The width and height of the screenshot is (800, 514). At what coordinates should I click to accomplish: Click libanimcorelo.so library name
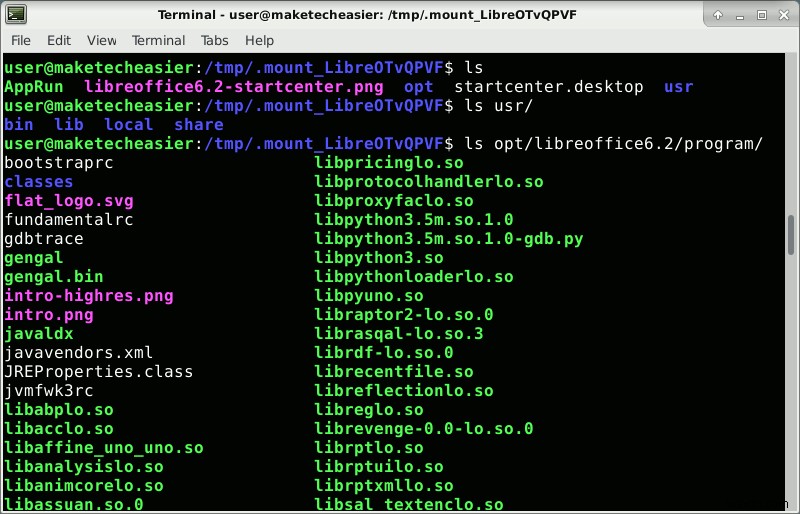(x=84, y=485)
